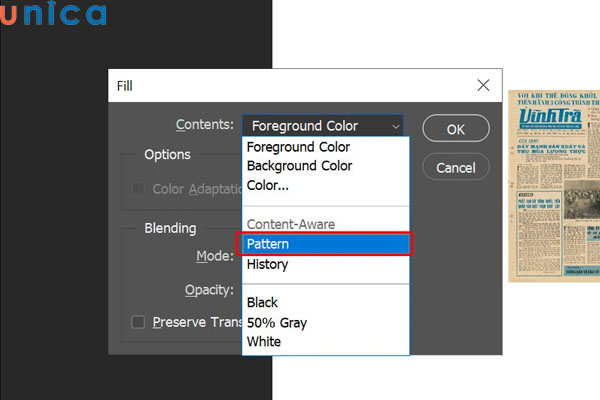Click the Opacity label
The height and width of the screenshot is (400, 600).
(209, 290)
